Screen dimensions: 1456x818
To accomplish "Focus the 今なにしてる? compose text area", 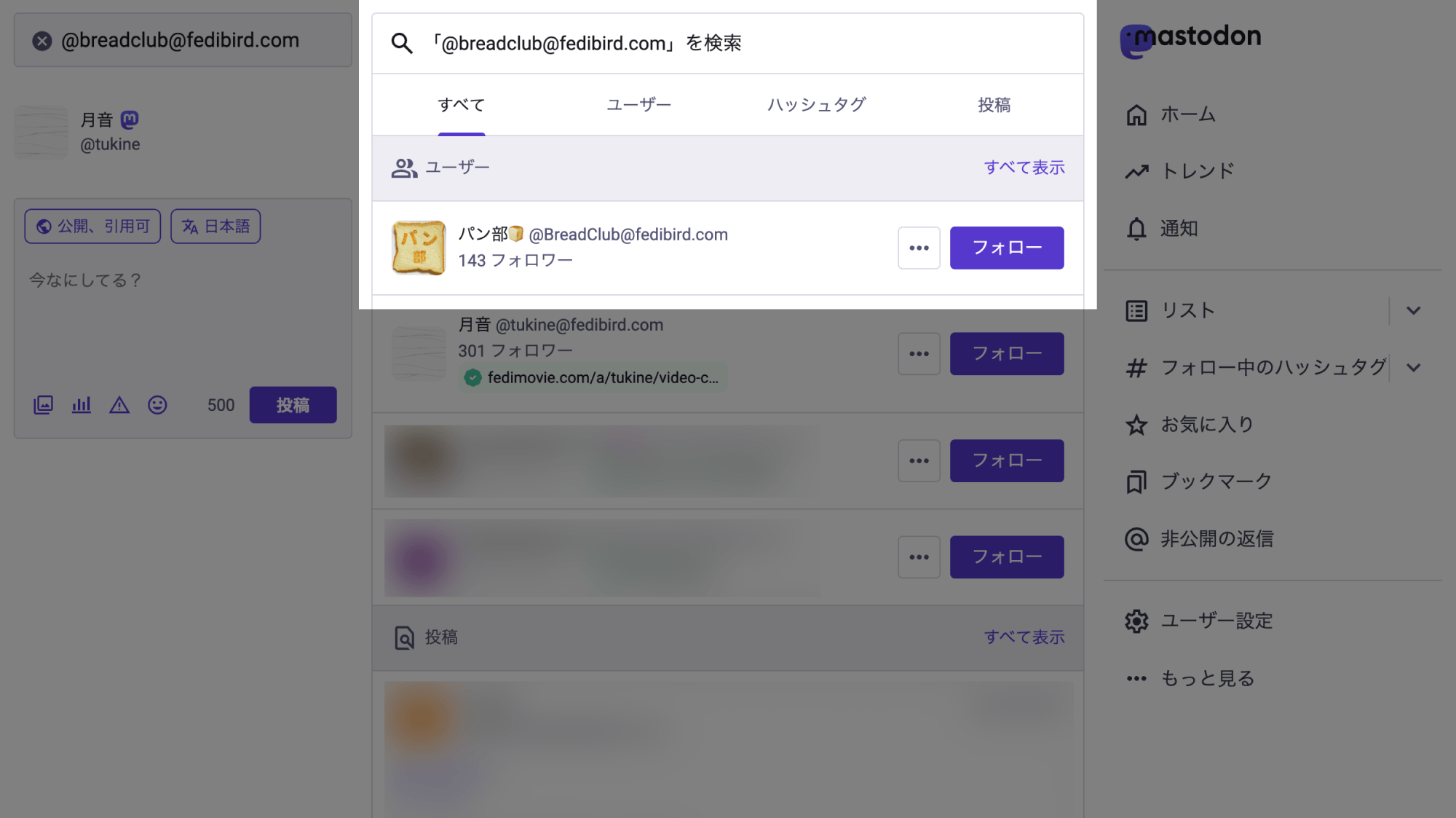I will [183, 313].
